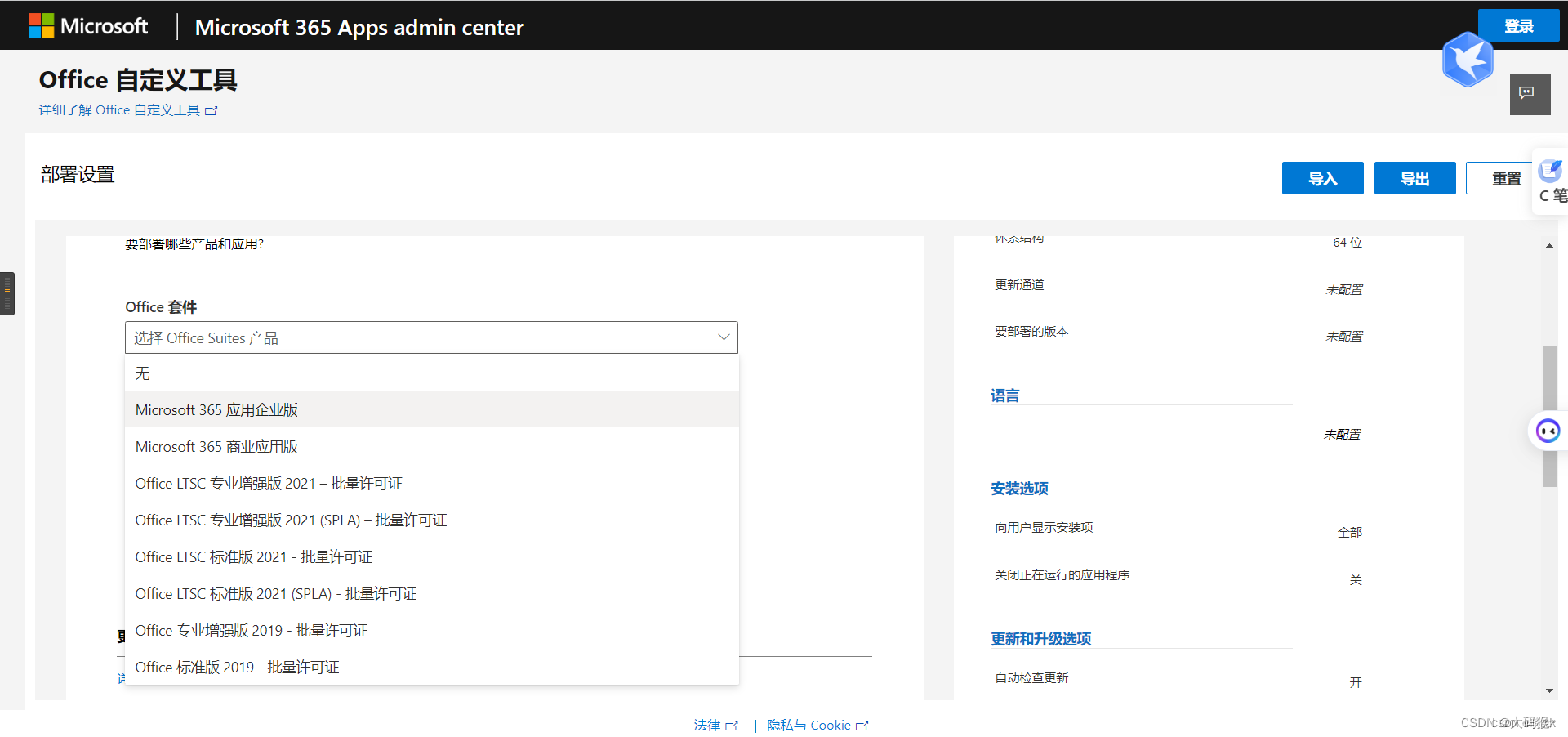Click the 向用户显示安装项 label
Viewport: 1568px width, 737px height.
coord(1044,528)
